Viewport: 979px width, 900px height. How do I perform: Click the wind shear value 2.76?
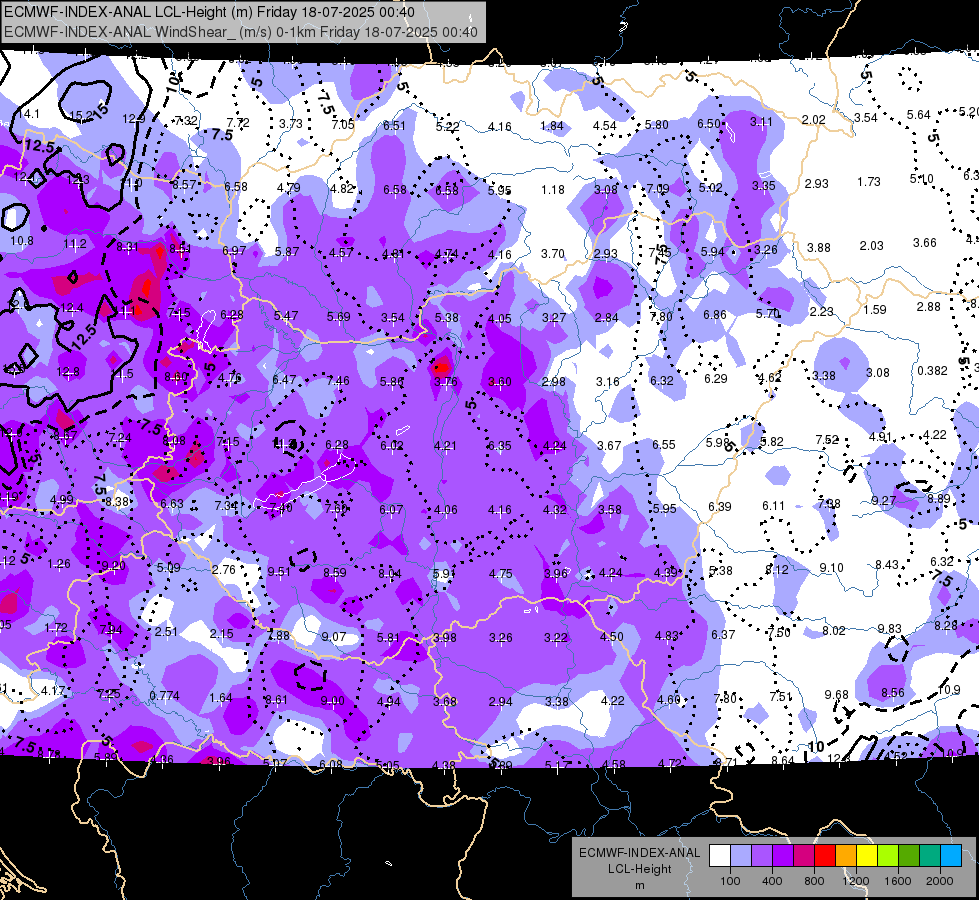pyautogui.click(x=224, y=569)
